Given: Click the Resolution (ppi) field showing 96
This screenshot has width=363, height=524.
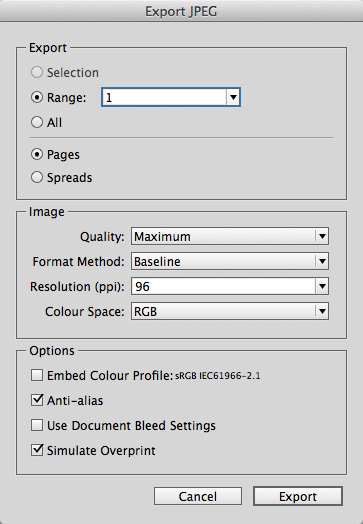Looking at the screenshot, I should (x=223, y=286).
